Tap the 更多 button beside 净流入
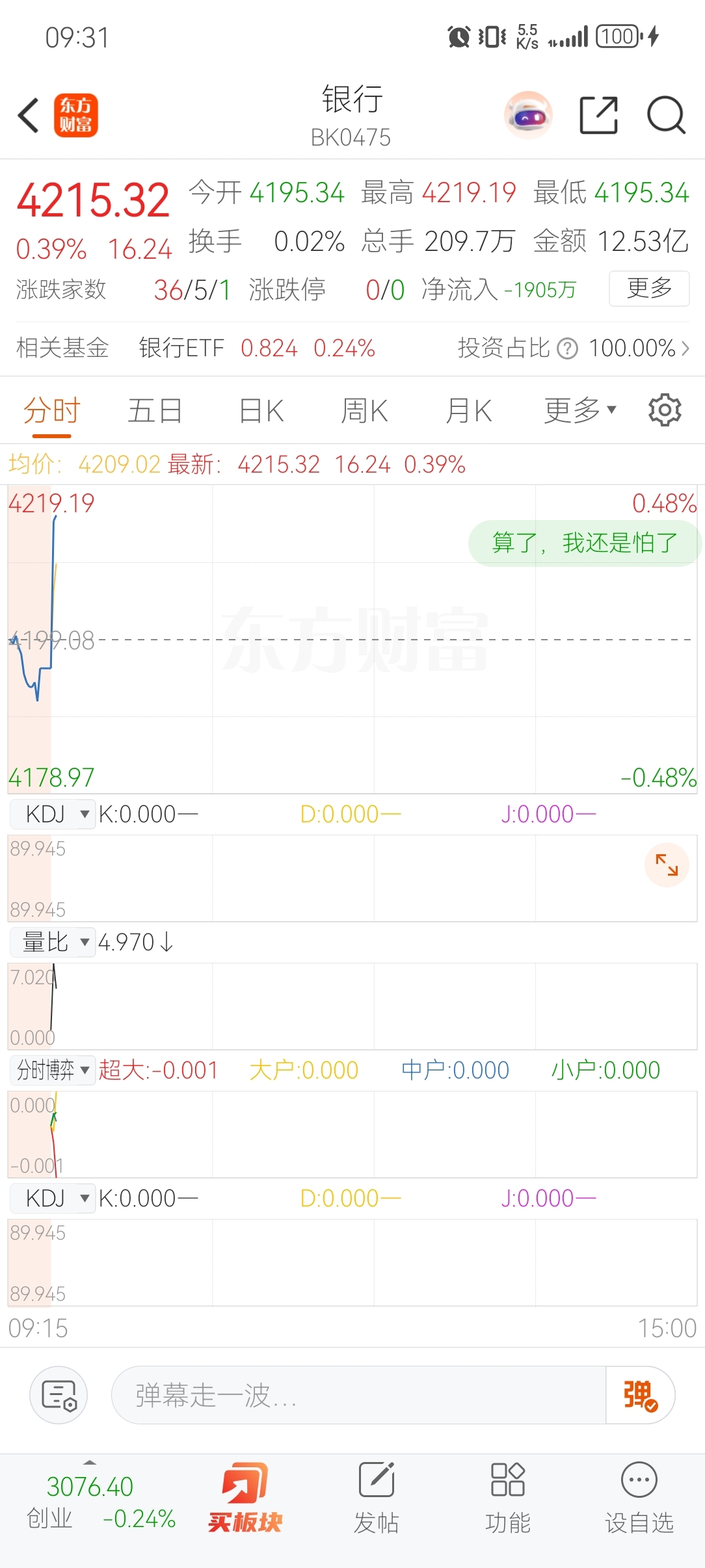 [x=649, y=288]
